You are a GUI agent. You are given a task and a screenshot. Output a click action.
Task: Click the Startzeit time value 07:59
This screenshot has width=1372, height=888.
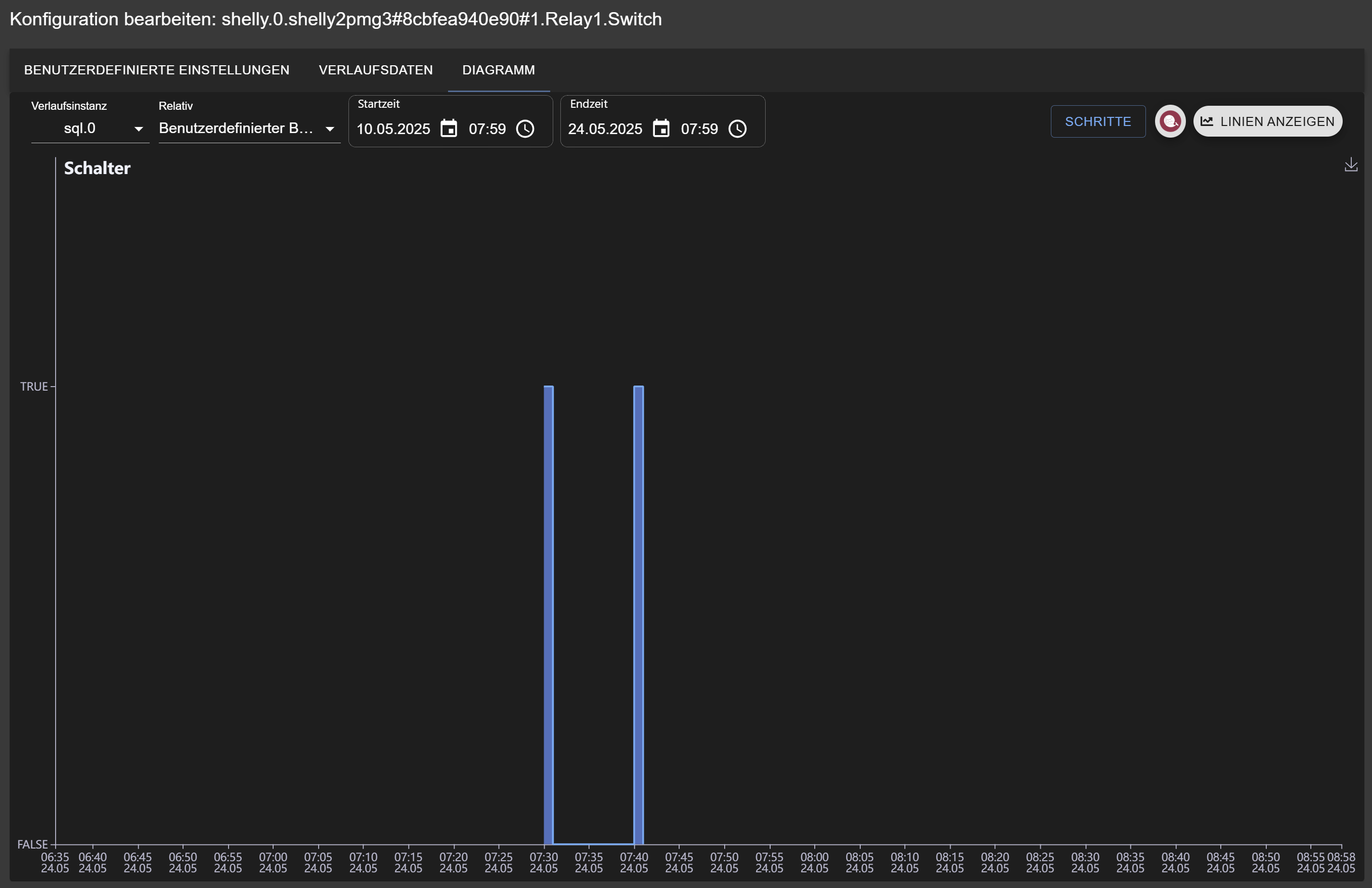(486, 129)
